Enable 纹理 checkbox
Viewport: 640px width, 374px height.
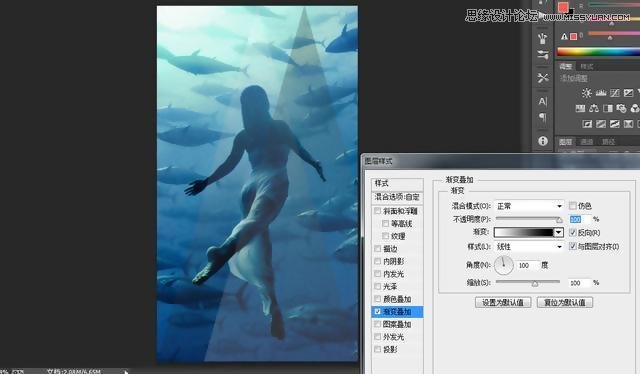pyautogui.click(x=386, y=236)
